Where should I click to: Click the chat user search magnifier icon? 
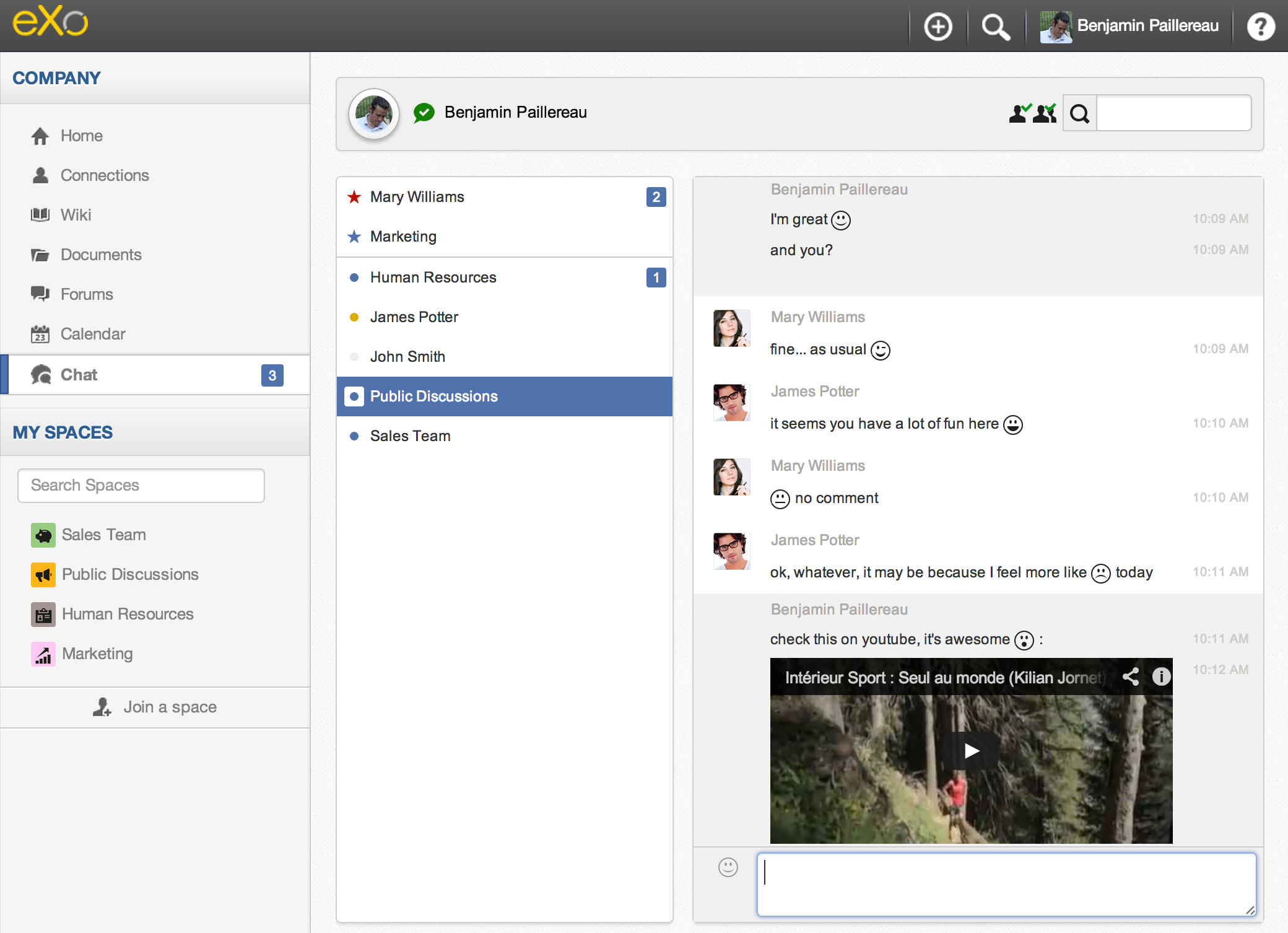pos(1079,113)
